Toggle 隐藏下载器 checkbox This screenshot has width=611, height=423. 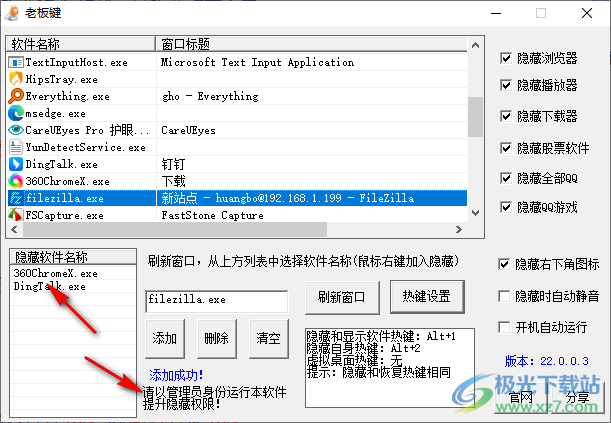click(x=505, y=116)
